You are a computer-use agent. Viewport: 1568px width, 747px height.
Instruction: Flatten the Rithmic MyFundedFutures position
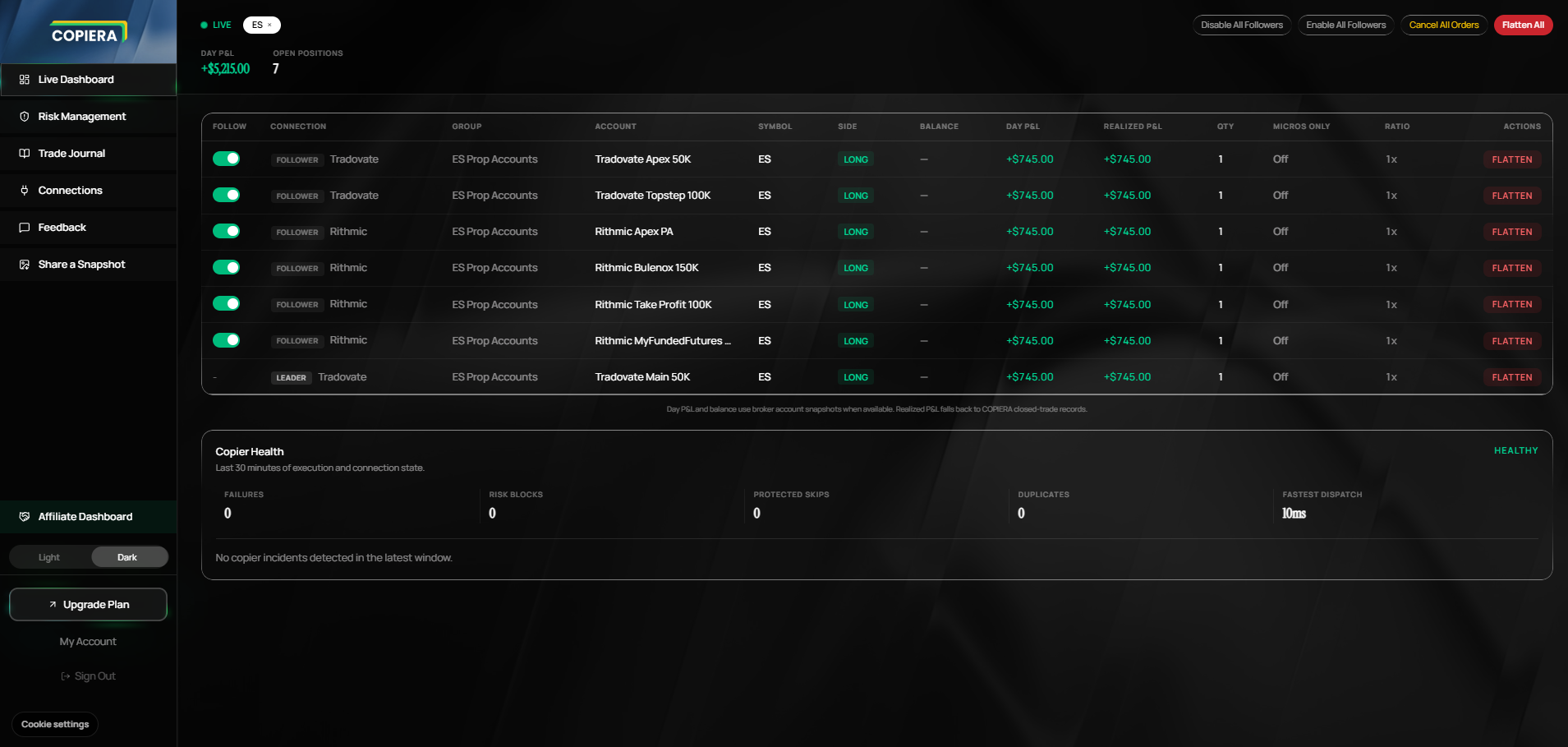point(1511,341)
